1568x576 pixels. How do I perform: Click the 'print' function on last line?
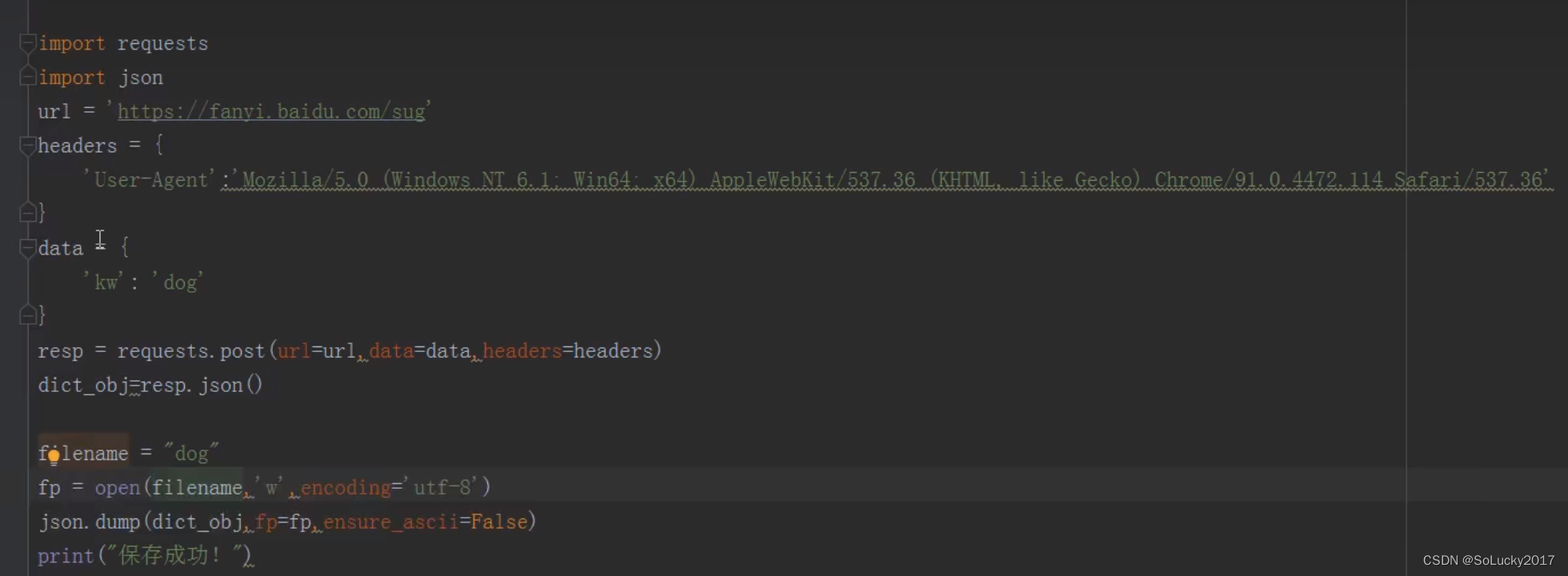[x=66, y=556]
